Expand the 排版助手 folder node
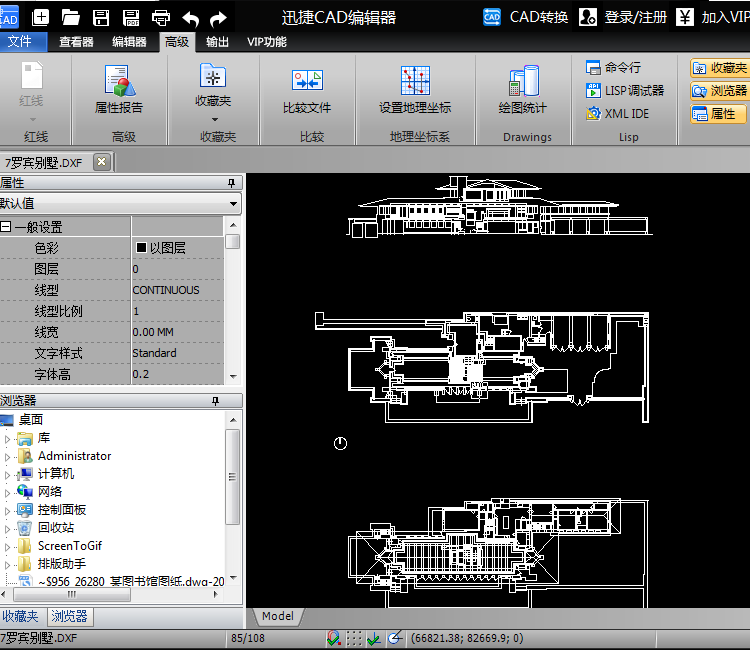 [7, 565]
